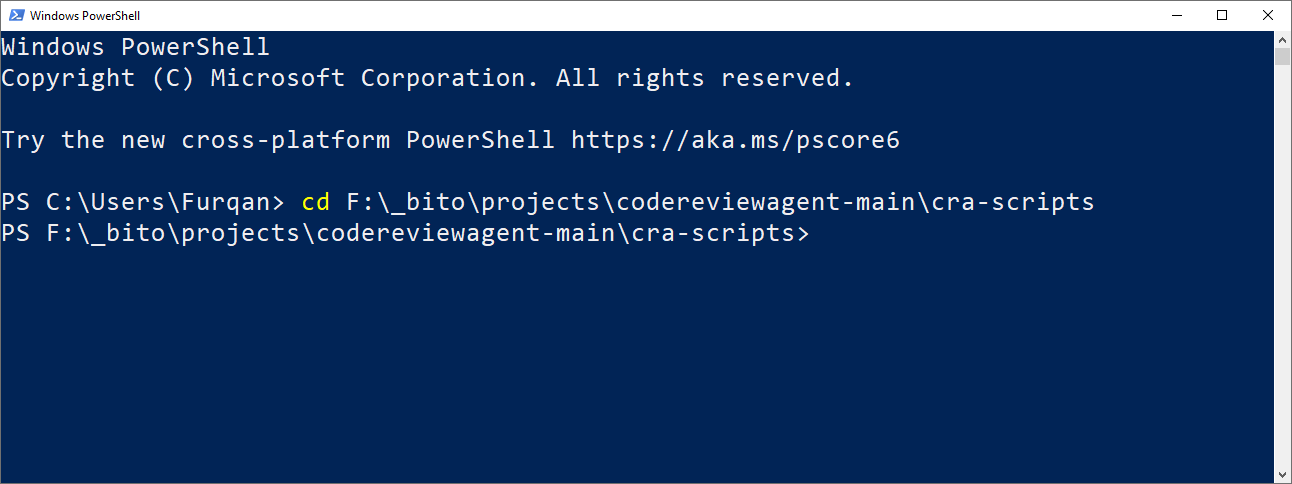The width and height of the screenshot is (1292, 484).
Task: Click the Windows PowerShell title bar text
Action: [86, 16]
